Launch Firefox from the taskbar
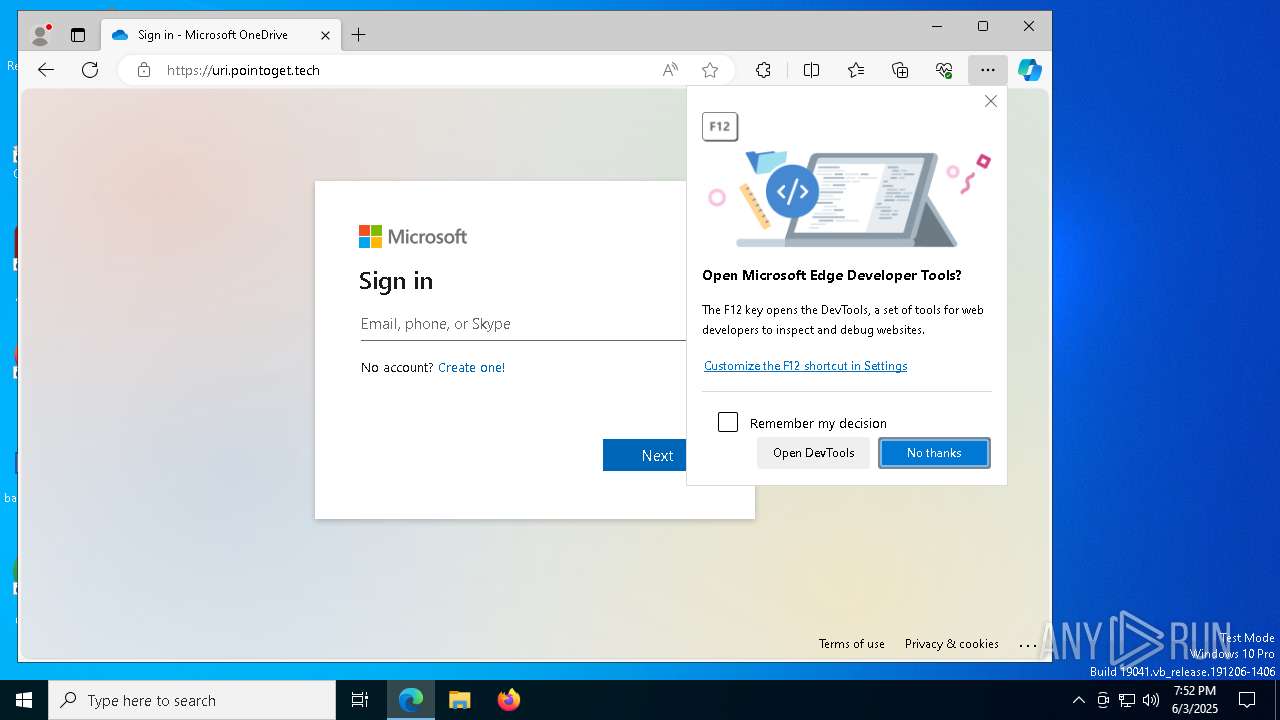Screen dimensions: 1280x720 [508, 700]
